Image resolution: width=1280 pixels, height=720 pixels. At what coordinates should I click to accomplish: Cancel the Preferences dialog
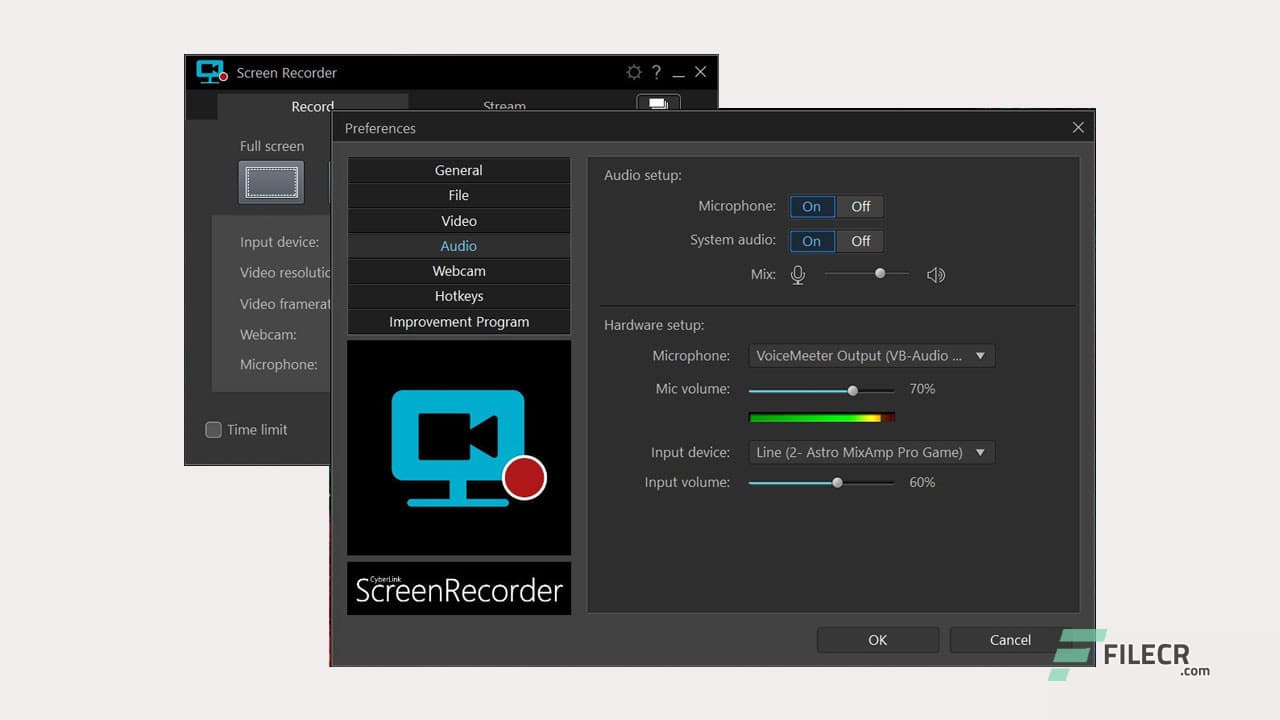tap(1009, 639)
